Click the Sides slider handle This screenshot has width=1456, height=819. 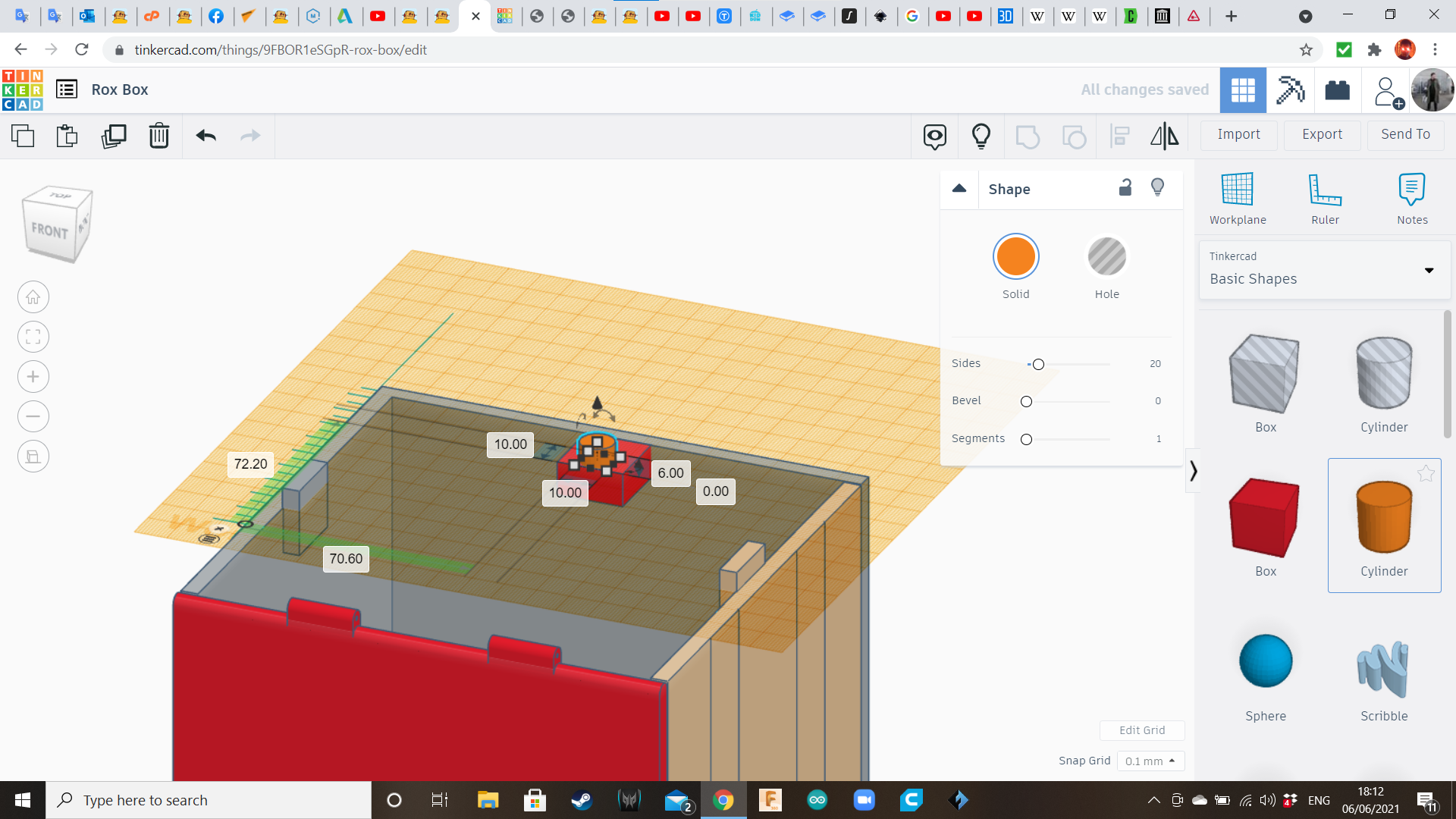(x=1038, y=365)
